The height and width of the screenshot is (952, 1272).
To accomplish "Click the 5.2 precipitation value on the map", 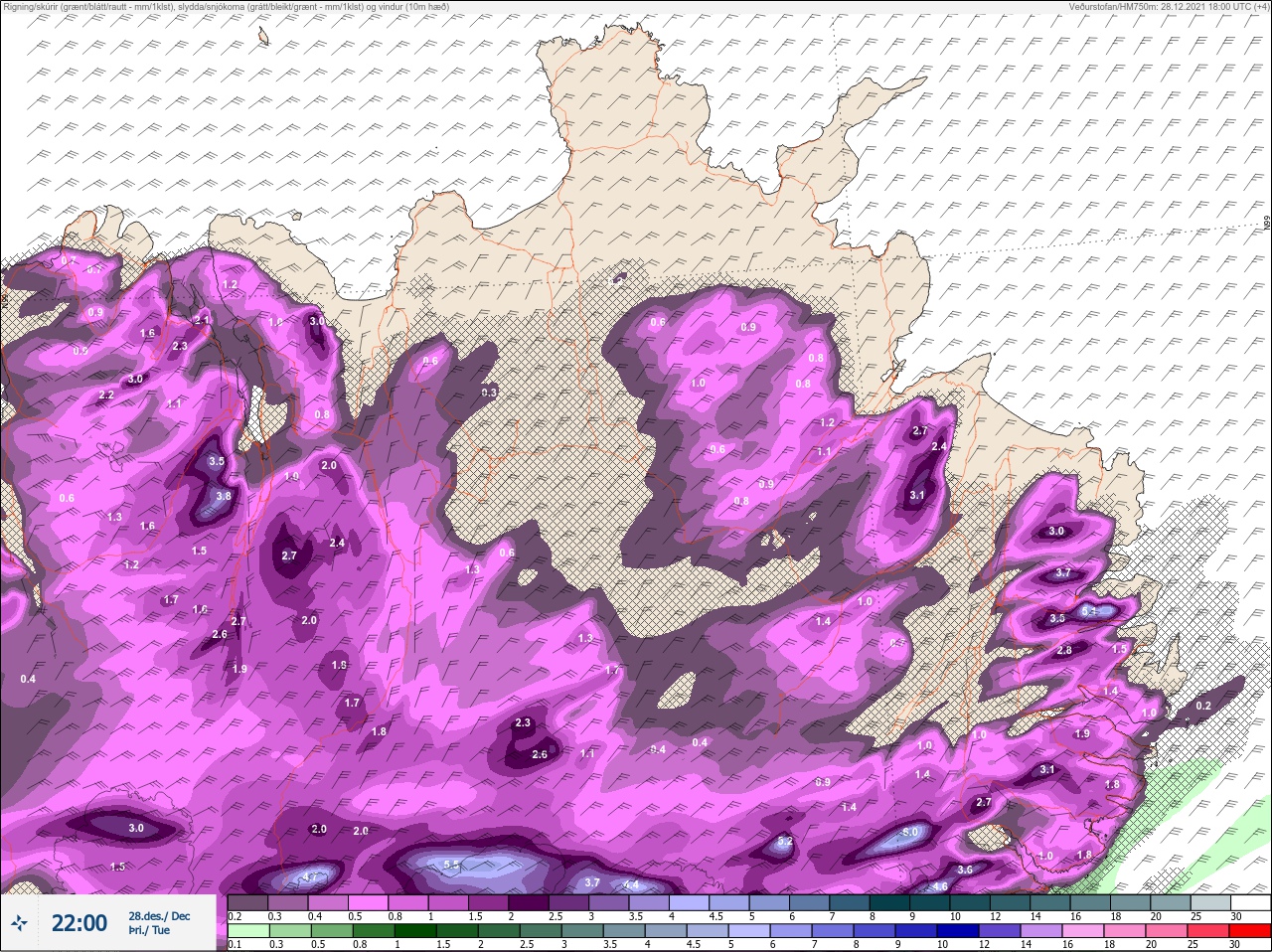I will (784, 842).
